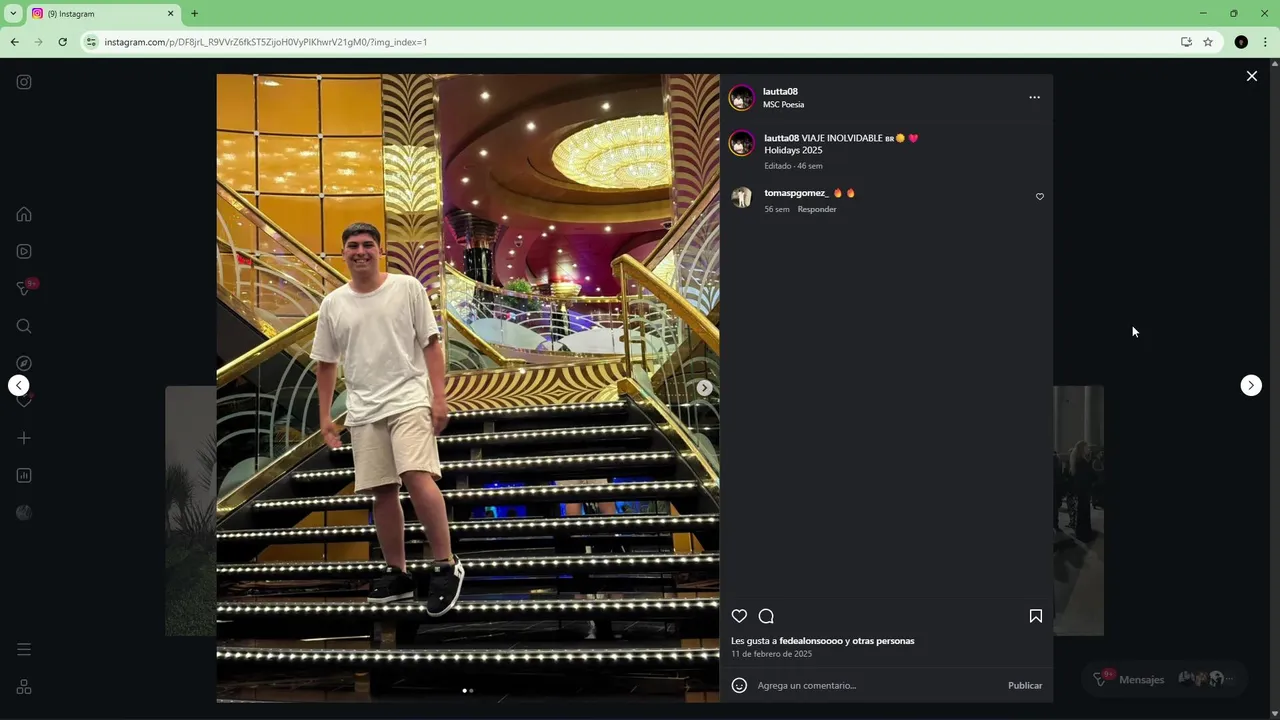This screenshot has width=1280, height=720.
Task: Show next photo in the carousel
Action: pyautogui.click(x=704, y=388)
